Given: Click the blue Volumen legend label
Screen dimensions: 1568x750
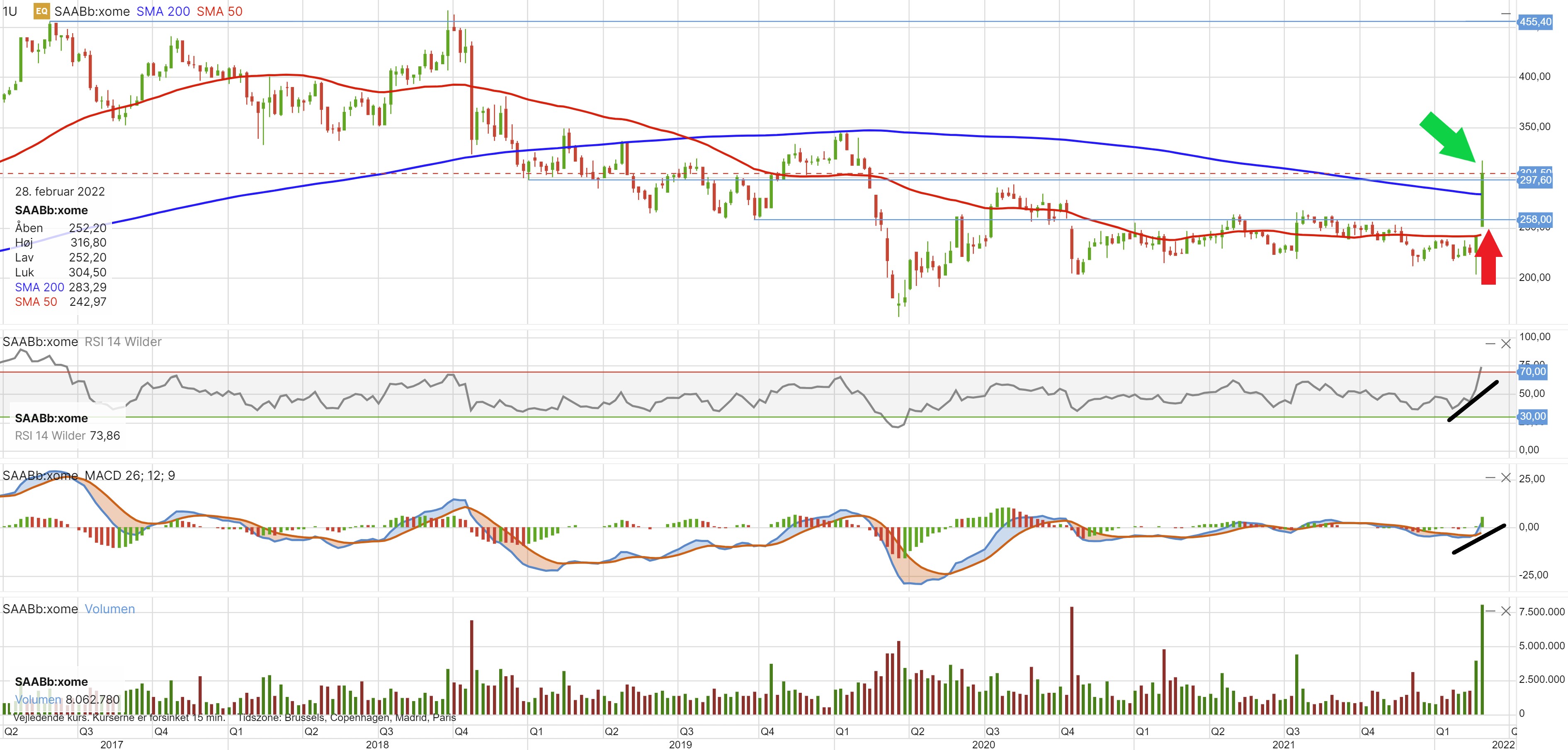Looking at the screenshot, I should [x=109, y=609].
